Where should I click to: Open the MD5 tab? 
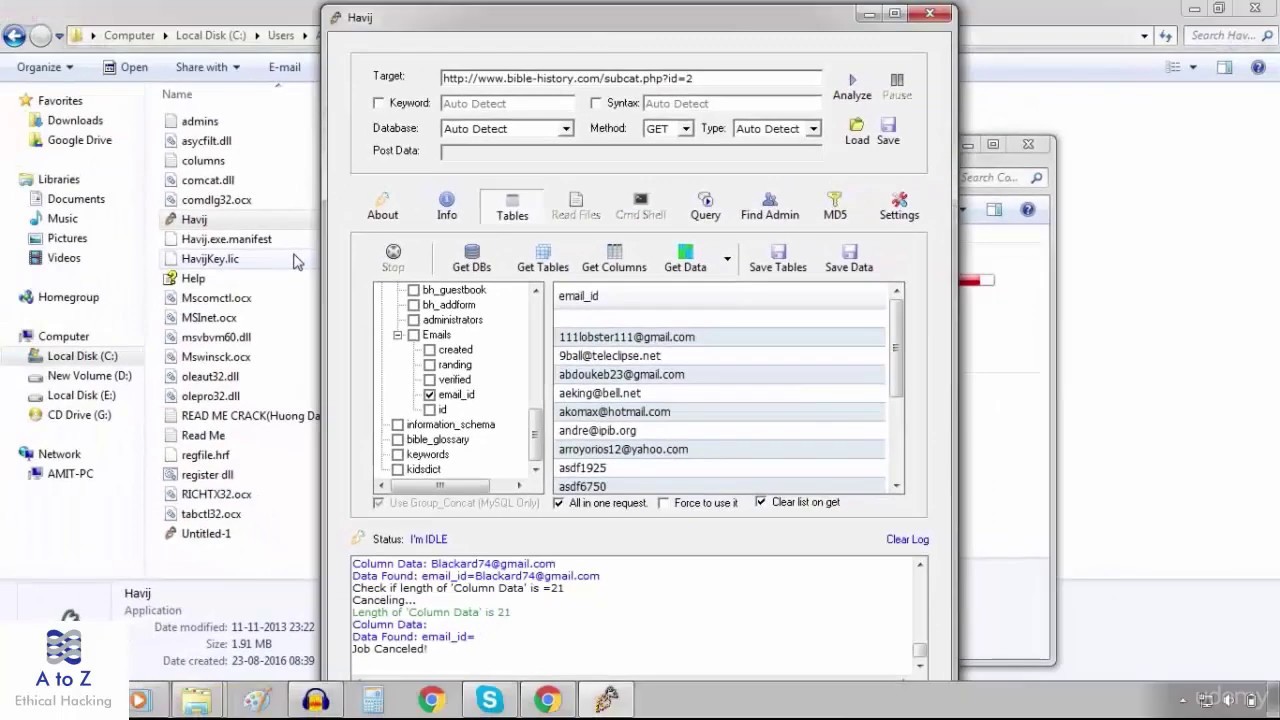coord(835,206)
